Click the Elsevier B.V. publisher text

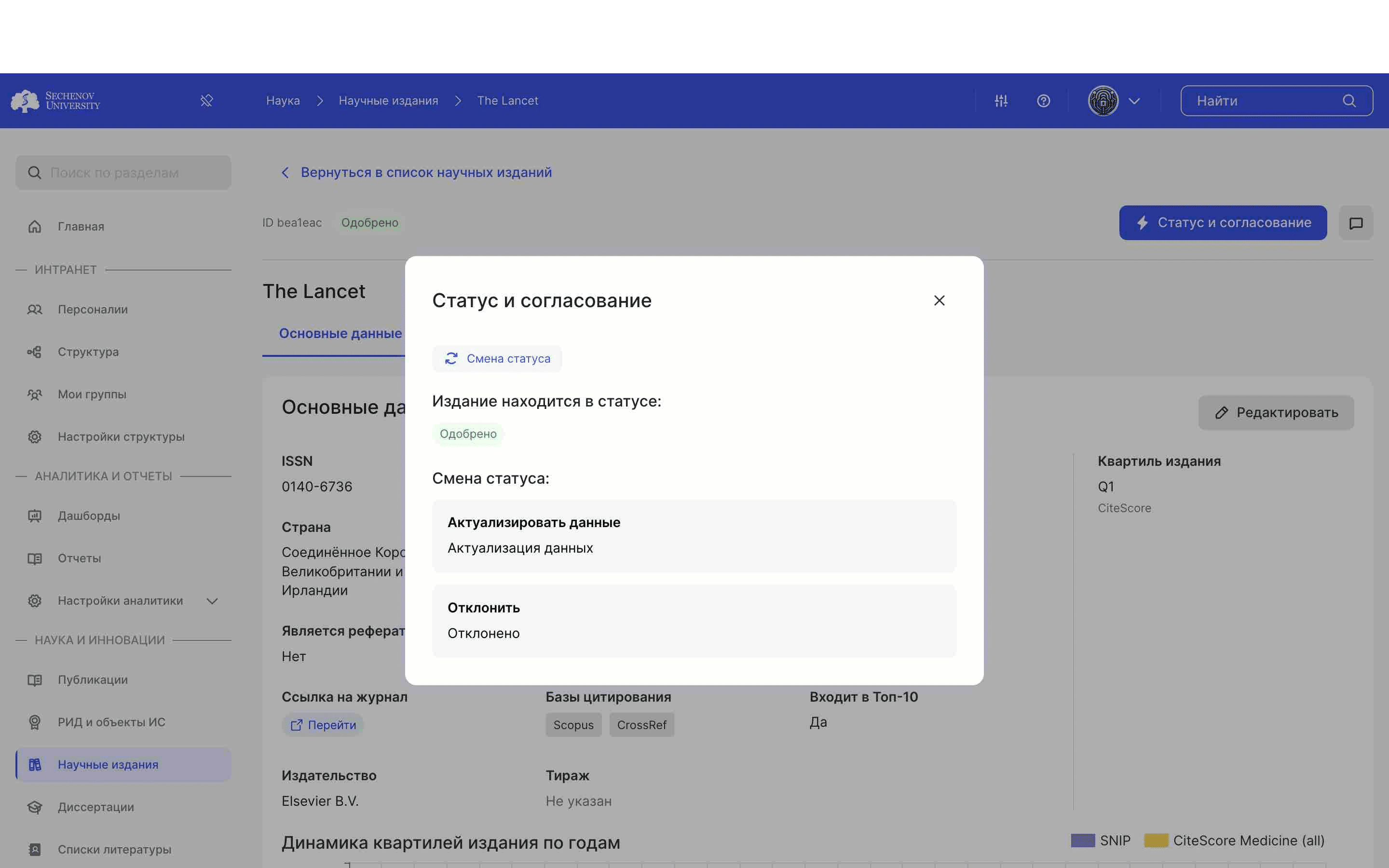[320, 801]
